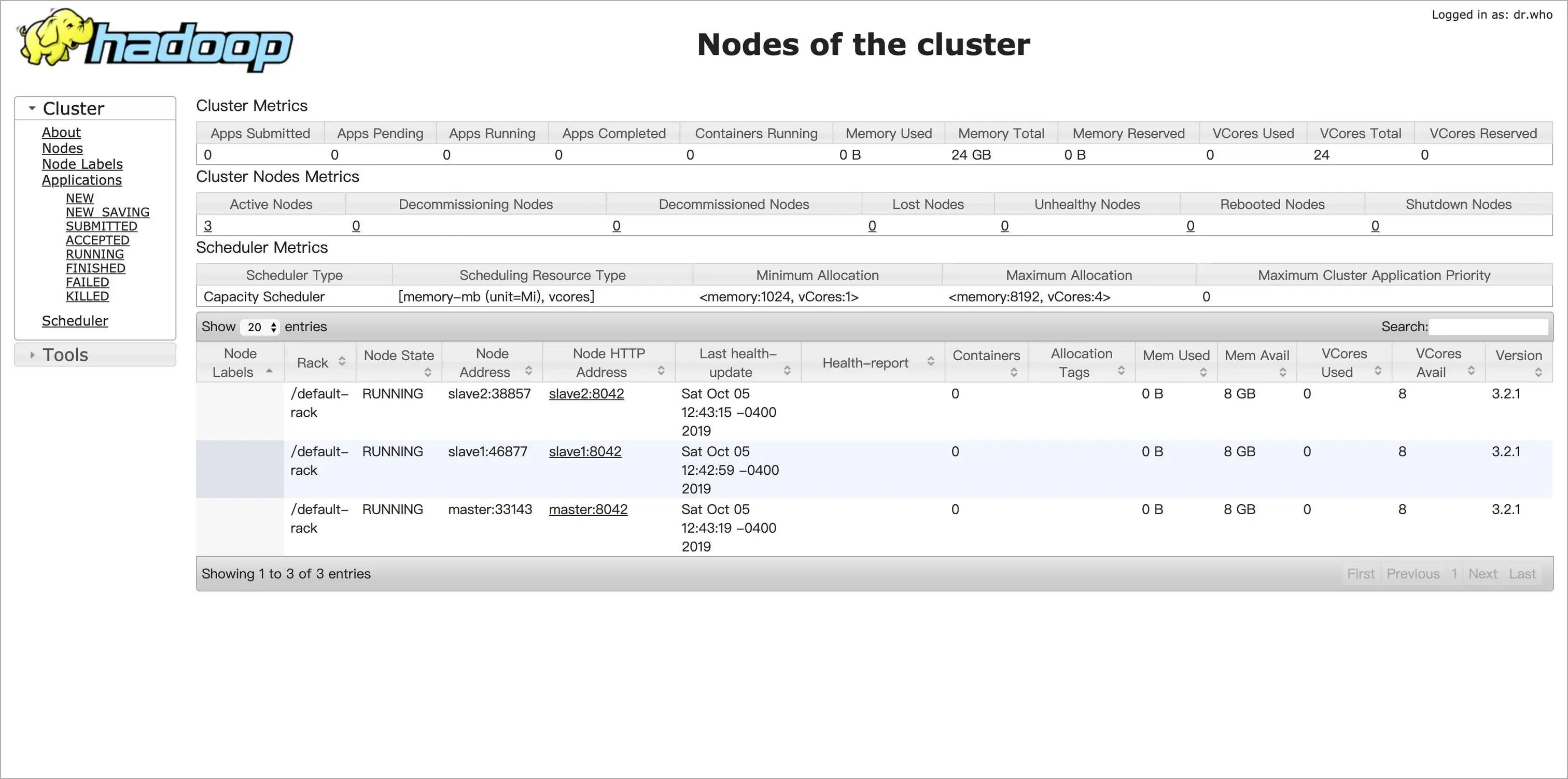
Task: Sort by Mem Used column arrows
Action: coord(1203,372)
